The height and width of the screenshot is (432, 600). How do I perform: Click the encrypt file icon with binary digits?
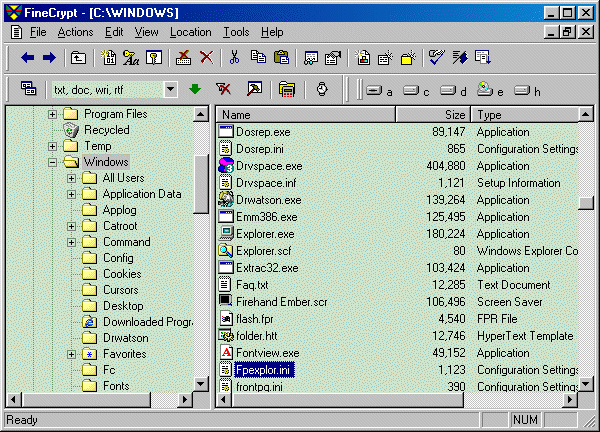(x=109, y=58)
